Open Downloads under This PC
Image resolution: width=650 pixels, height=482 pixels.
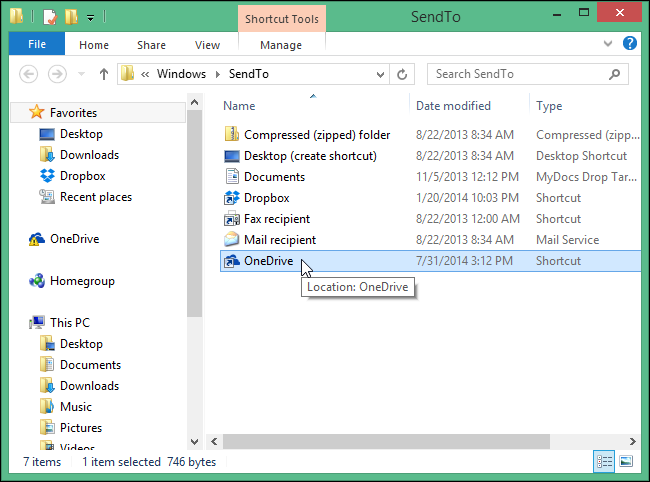pyautogui.click(x=89, y=386)
